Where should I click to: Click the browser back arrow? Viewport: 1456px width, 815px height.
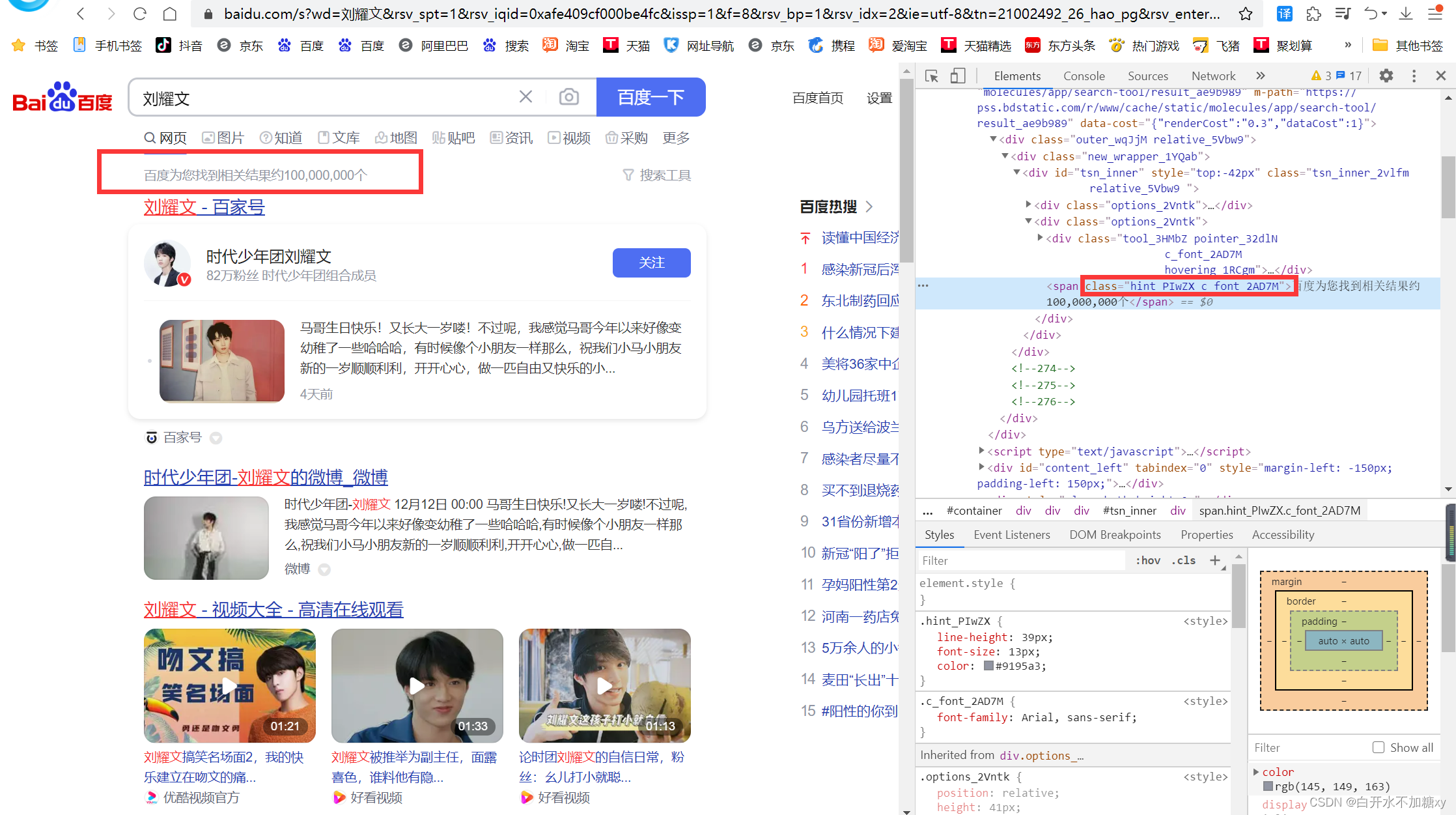point(81,14)
